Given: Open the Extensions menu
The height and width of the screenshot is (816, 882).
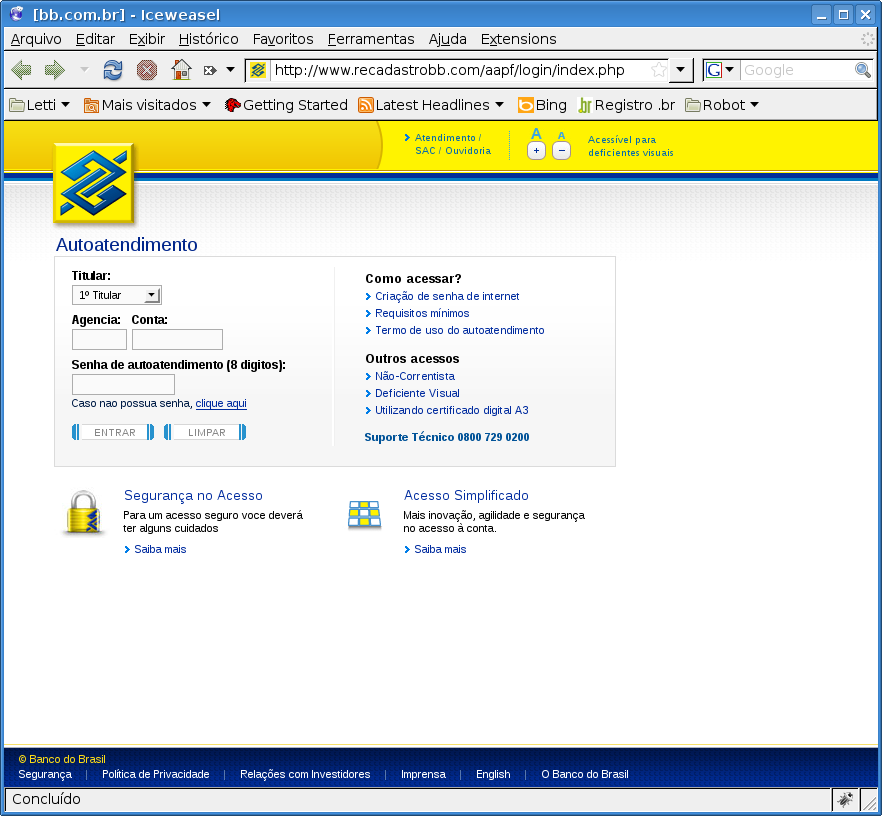Looking at the screenshot, I should coord(518,39).
